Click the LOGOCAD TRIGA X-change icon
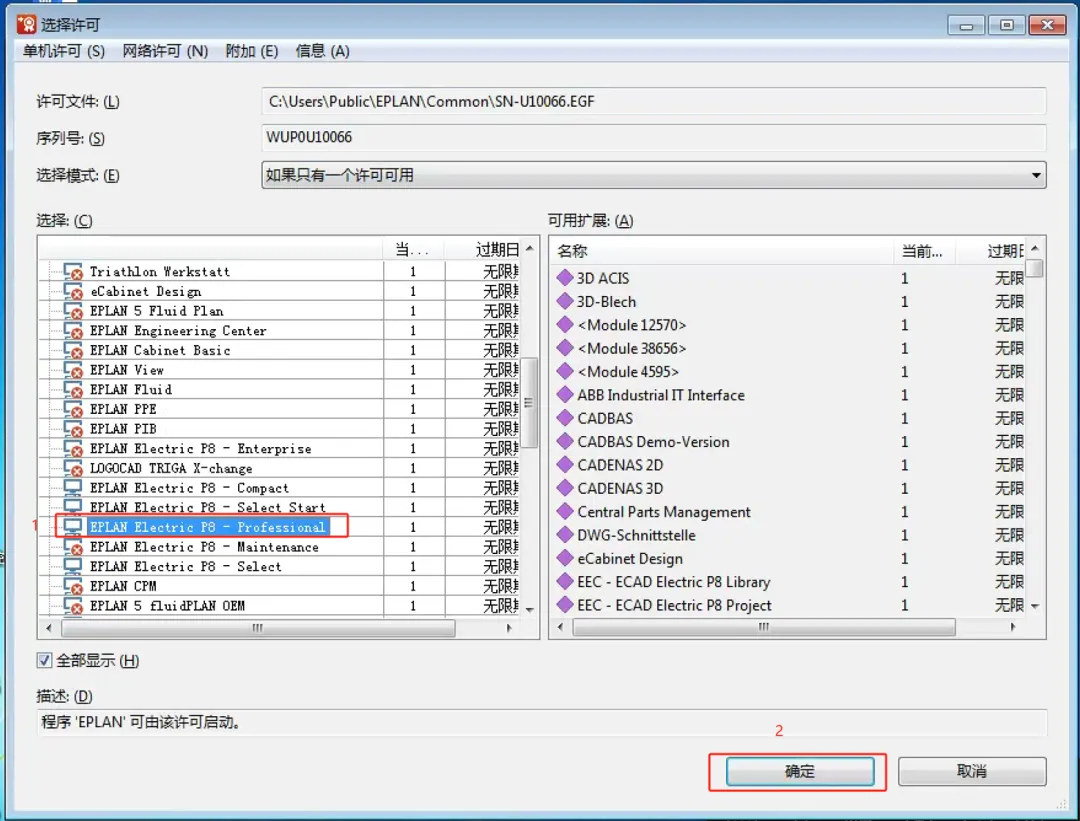The height and width of the screenshot is (821, 1080). tap(73, 468)
